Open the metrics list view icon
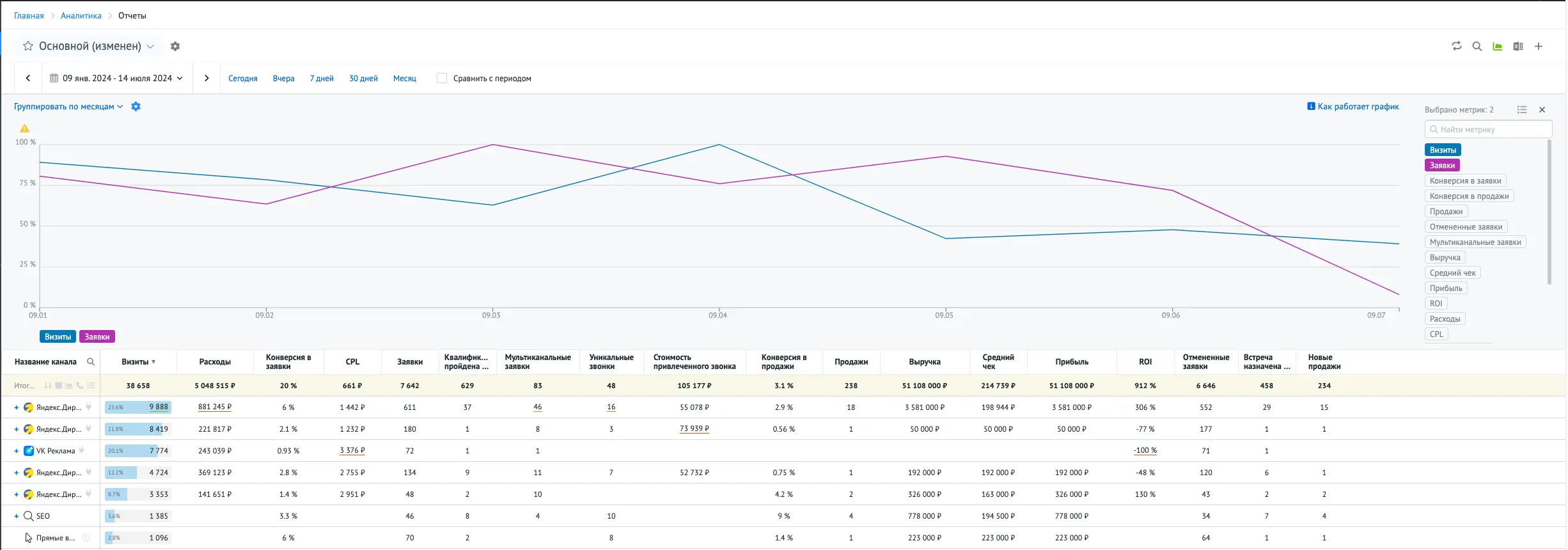Image resolution: width=1568 pixels, height=550 pixels. coord(1522,110)
